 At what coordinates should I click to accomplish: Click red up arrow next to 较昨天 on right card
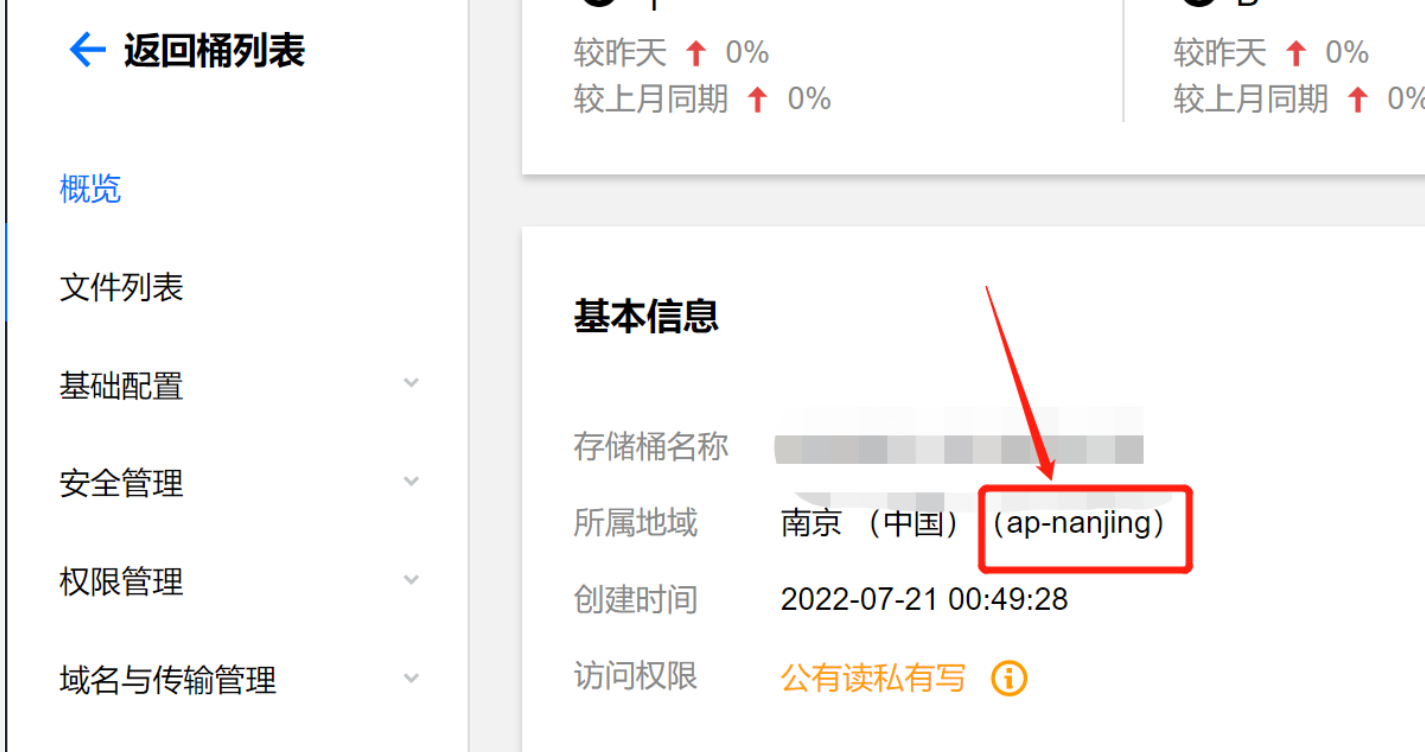pyautogui.click(x=1296, y=52)
